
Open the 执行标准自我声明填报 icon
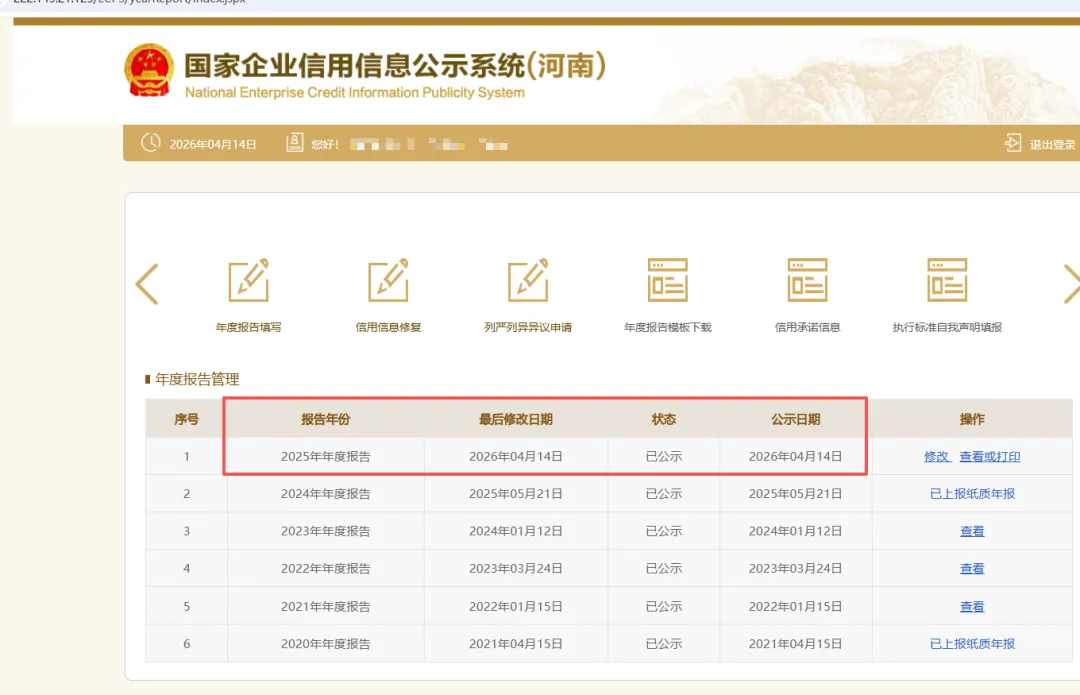pos(948,280)
